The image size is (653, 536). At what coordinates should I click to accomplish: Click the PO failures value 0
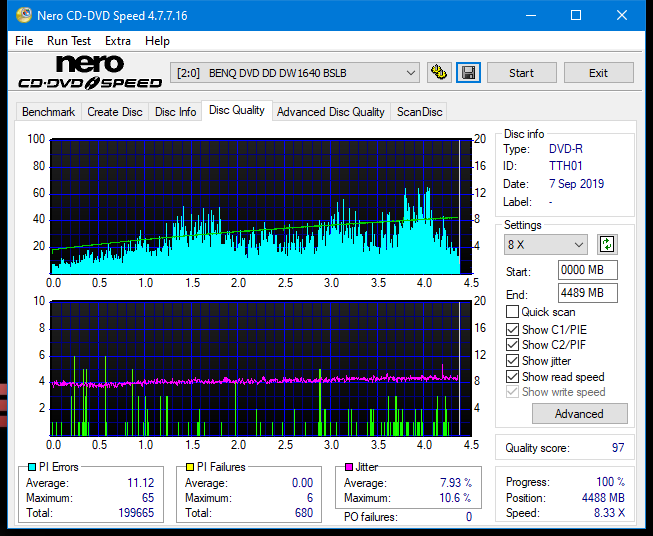[469, 517]
